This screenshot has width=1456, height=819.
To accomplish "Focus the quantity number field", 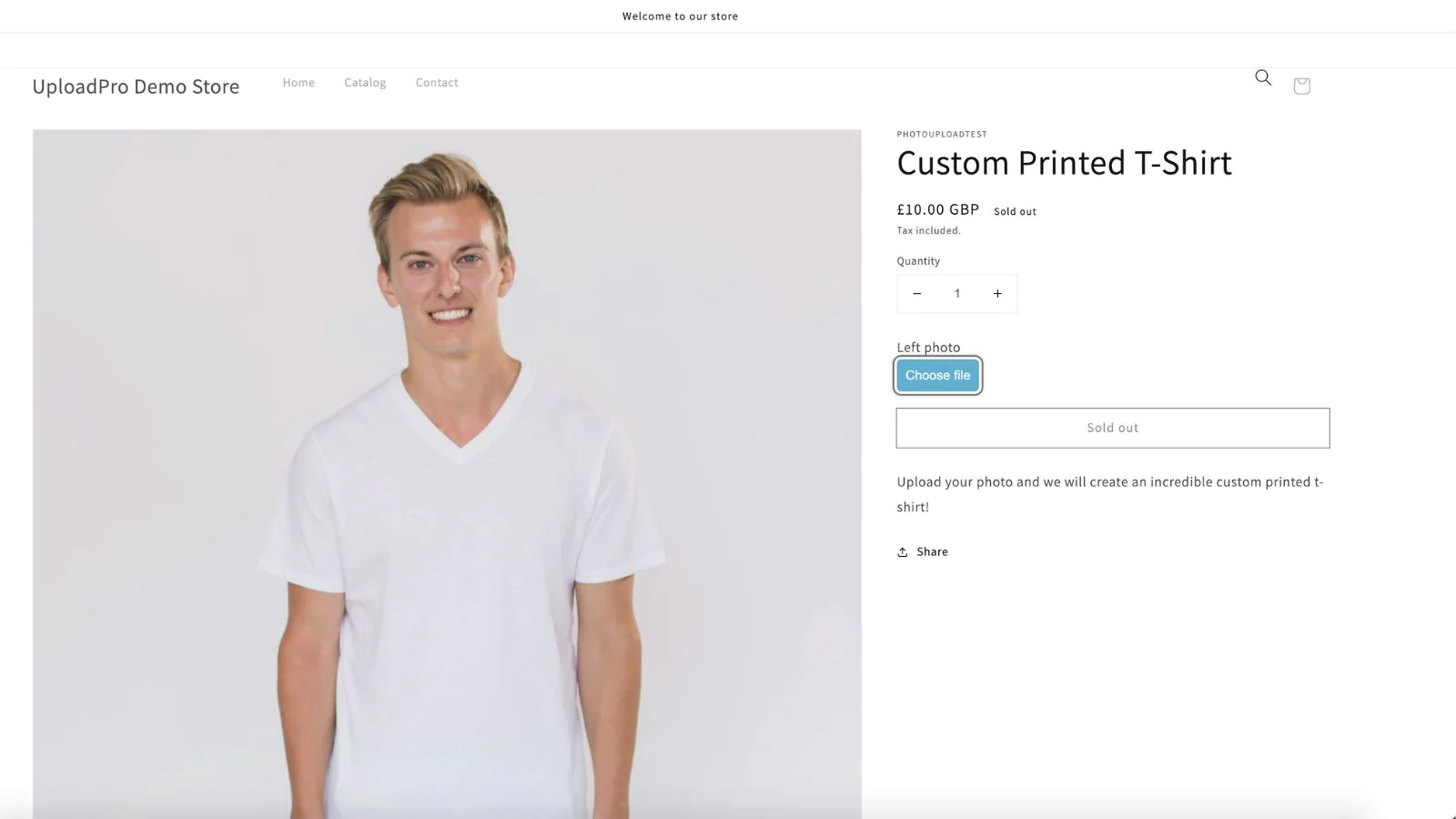I will [x=957, y=294].
